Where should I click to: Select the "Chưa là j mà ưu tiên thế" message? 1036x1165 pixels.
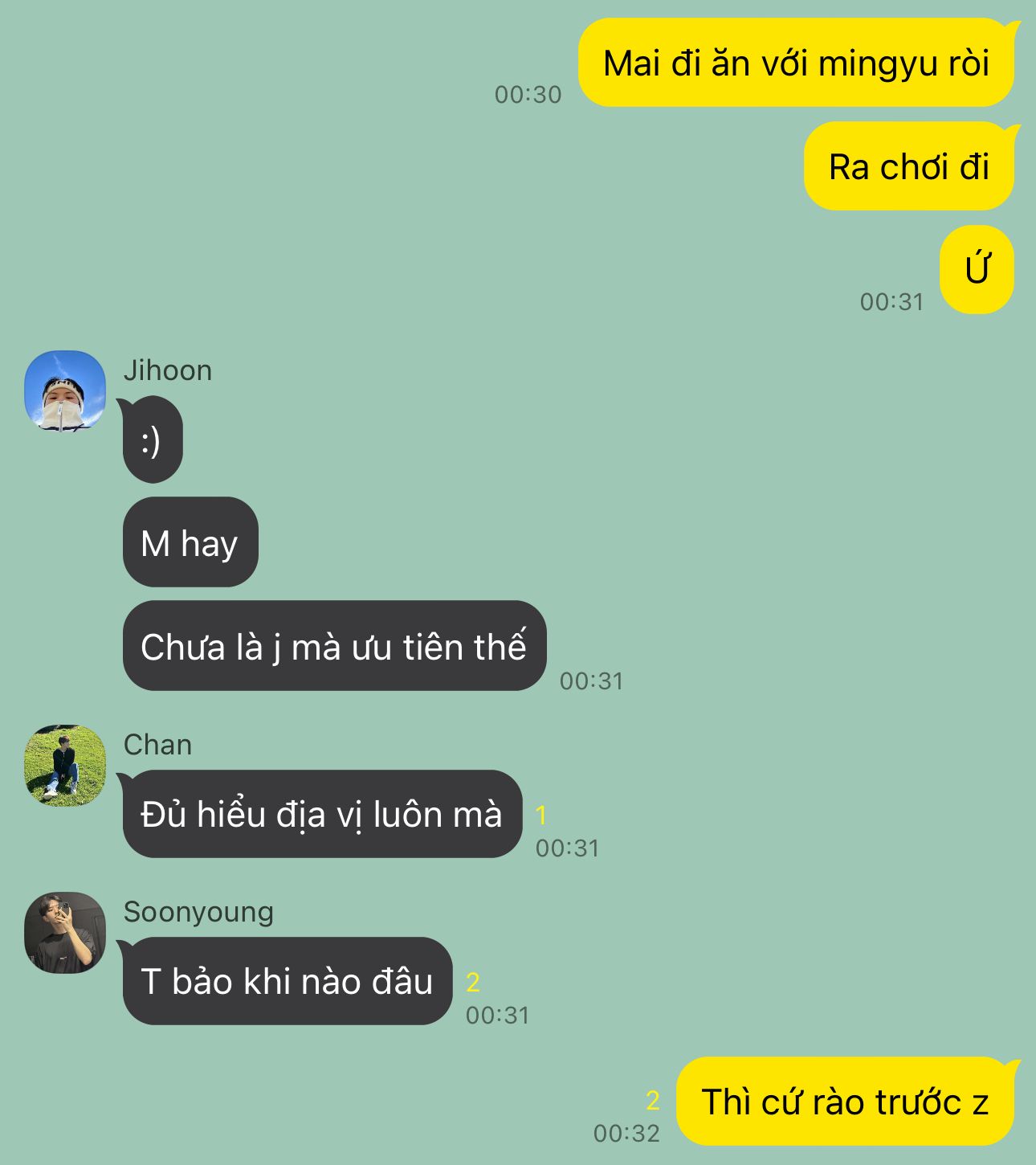[335, 646]
